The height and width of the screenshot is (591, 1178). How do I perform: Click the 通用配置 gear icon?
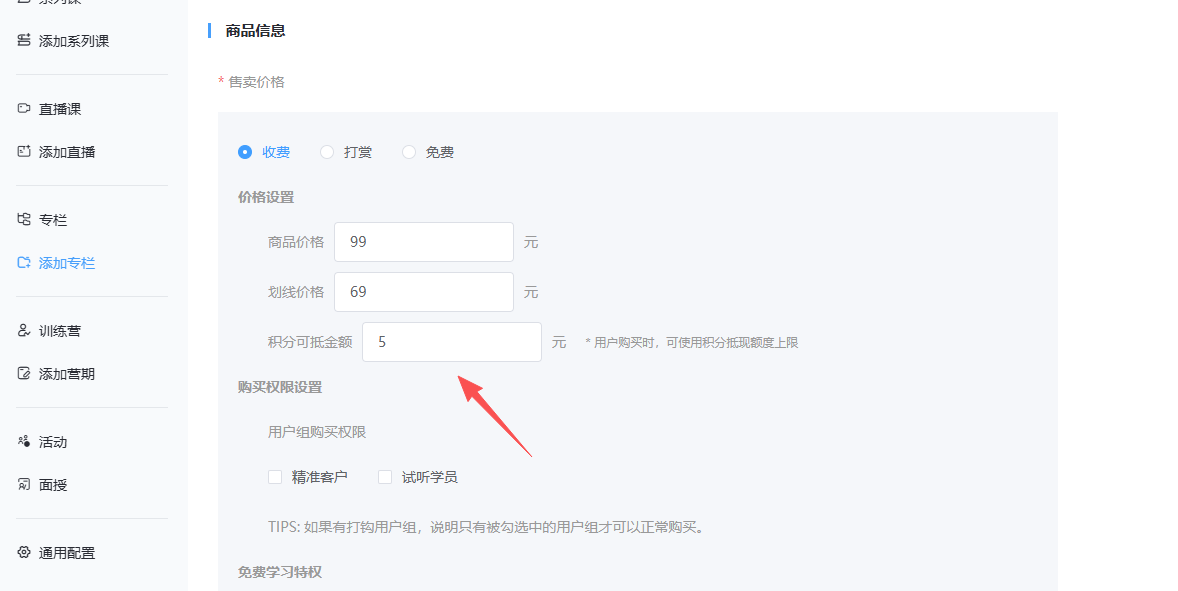click(24, 553)
